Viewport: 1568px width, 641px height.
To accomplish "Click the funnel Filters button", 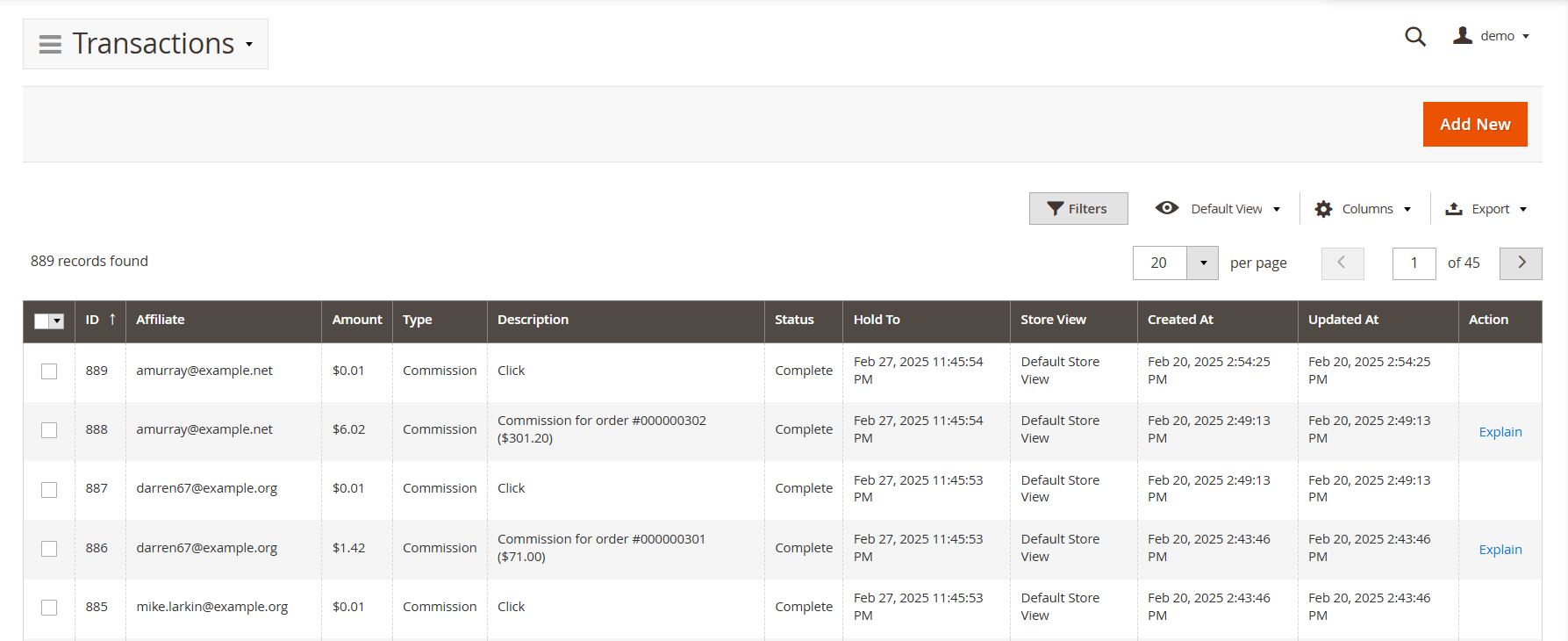I will click(1078, 209).
